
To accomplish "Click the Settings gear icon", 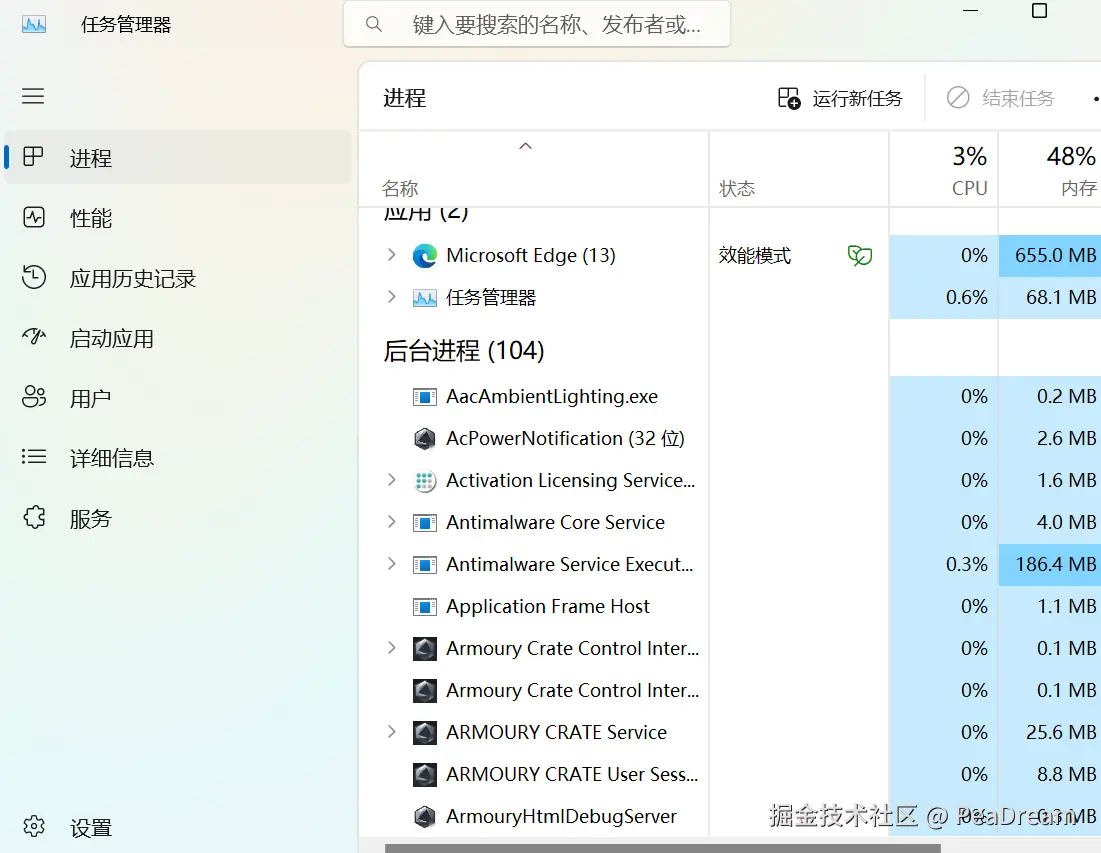I will [34, 826].
